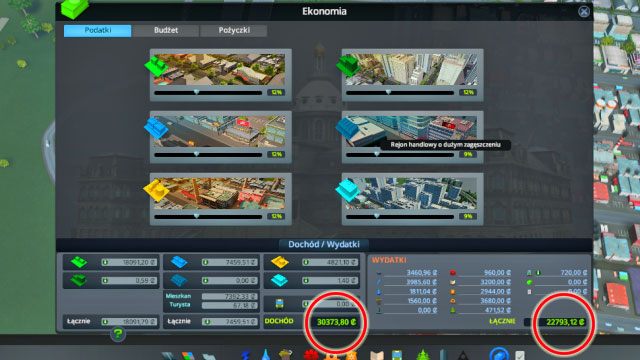This screenshot has height=360, width=640.
Task: Click the low-density commercial preview image
Action: click(220, 131)
